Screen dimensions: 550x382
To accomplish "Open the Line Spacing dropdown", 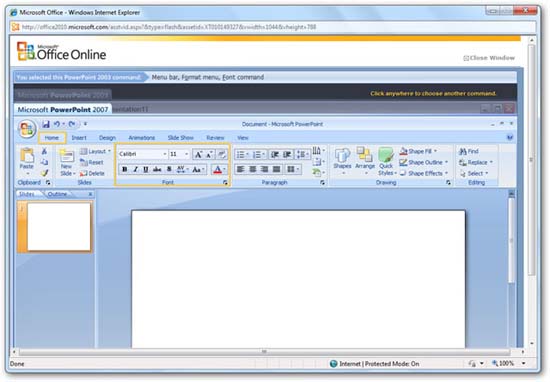I will (302, 154).
